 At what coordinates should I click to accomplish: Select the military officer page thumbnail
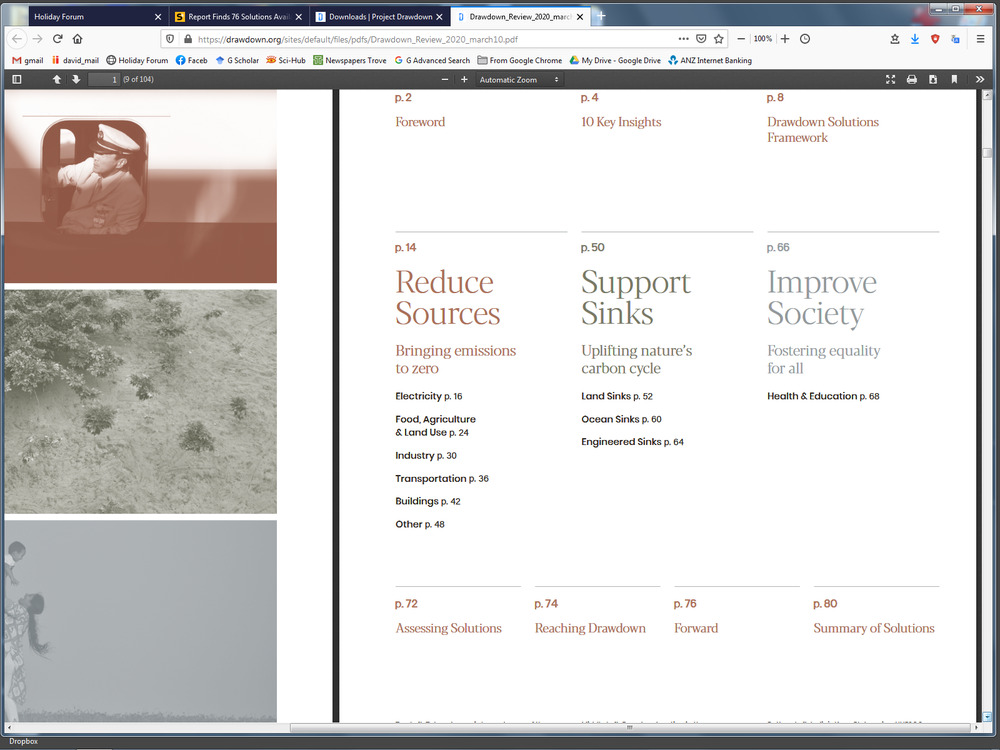click(x=140, y=186)
